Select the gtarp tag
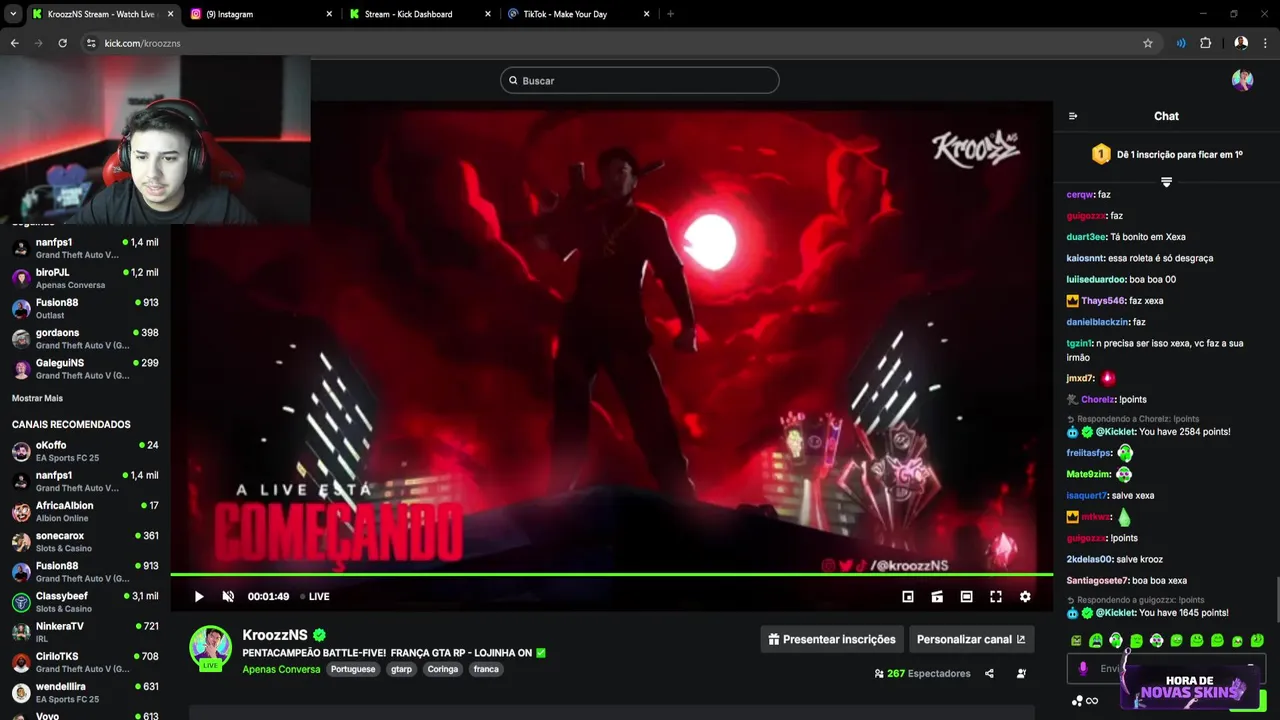This screenshot has height=720, width=1280. [401, 669]
